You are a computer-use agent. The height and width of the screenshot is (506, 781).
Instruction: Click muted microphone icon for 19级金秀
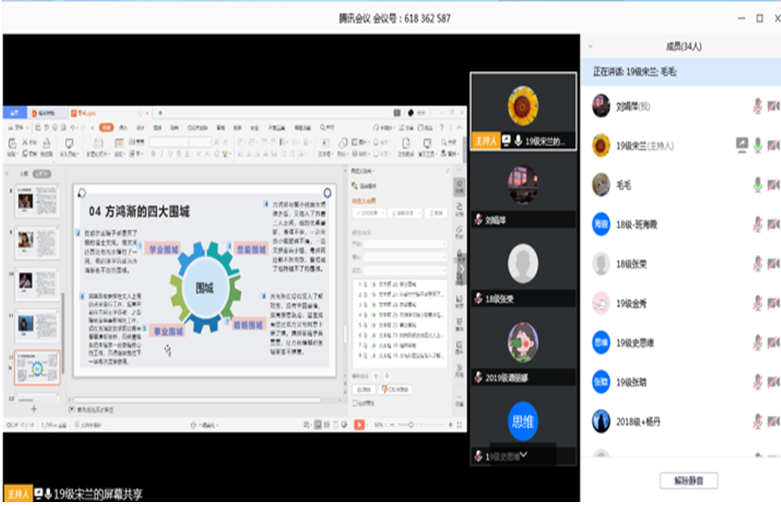click(757, 303)
